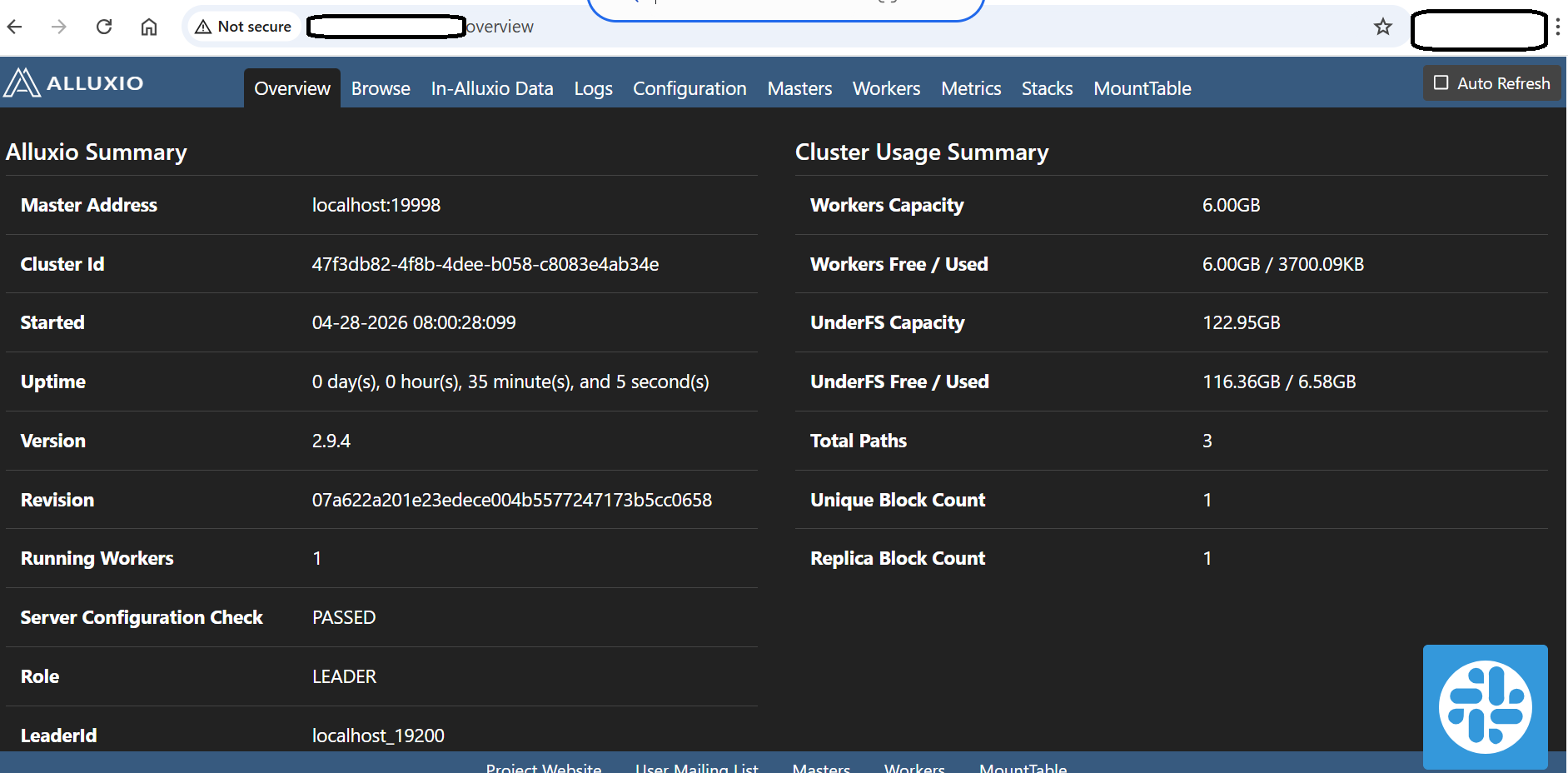Select the Cluster Id value text
The height and width of the screenshot is (773, 1568).
click(485, 264)
